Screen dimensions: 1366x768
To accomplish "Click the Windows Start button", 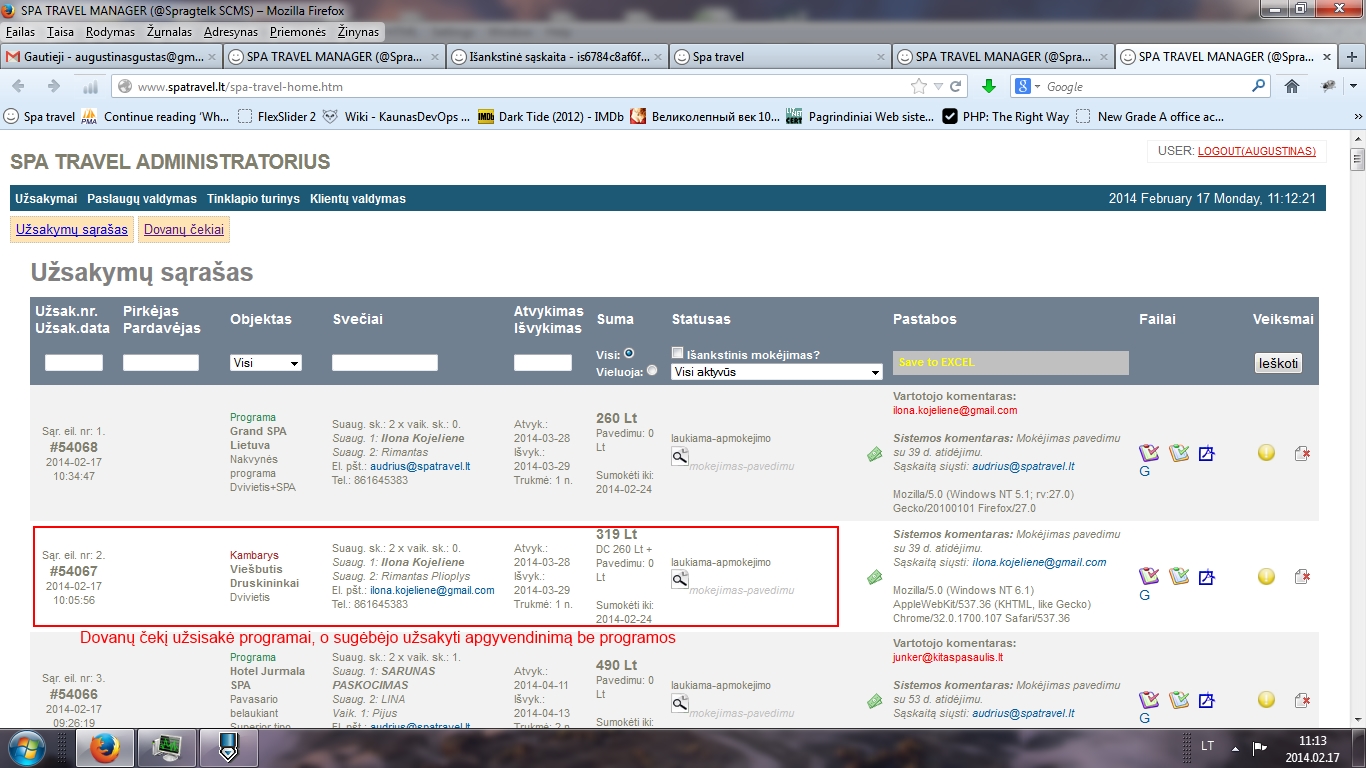I will coord(27,748).
